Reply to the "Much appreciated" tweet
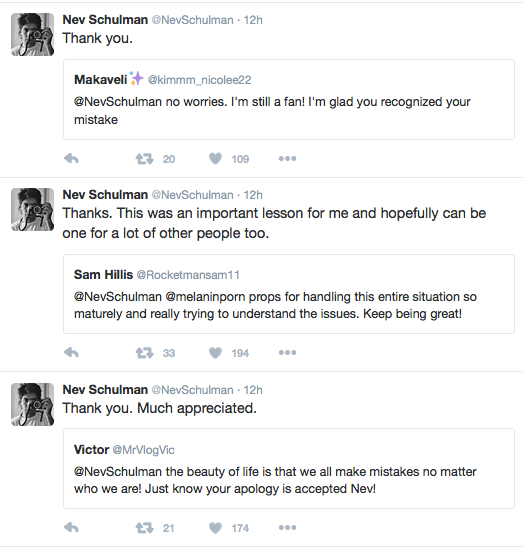Screen dimensions: 523x550 coord(71,527)
